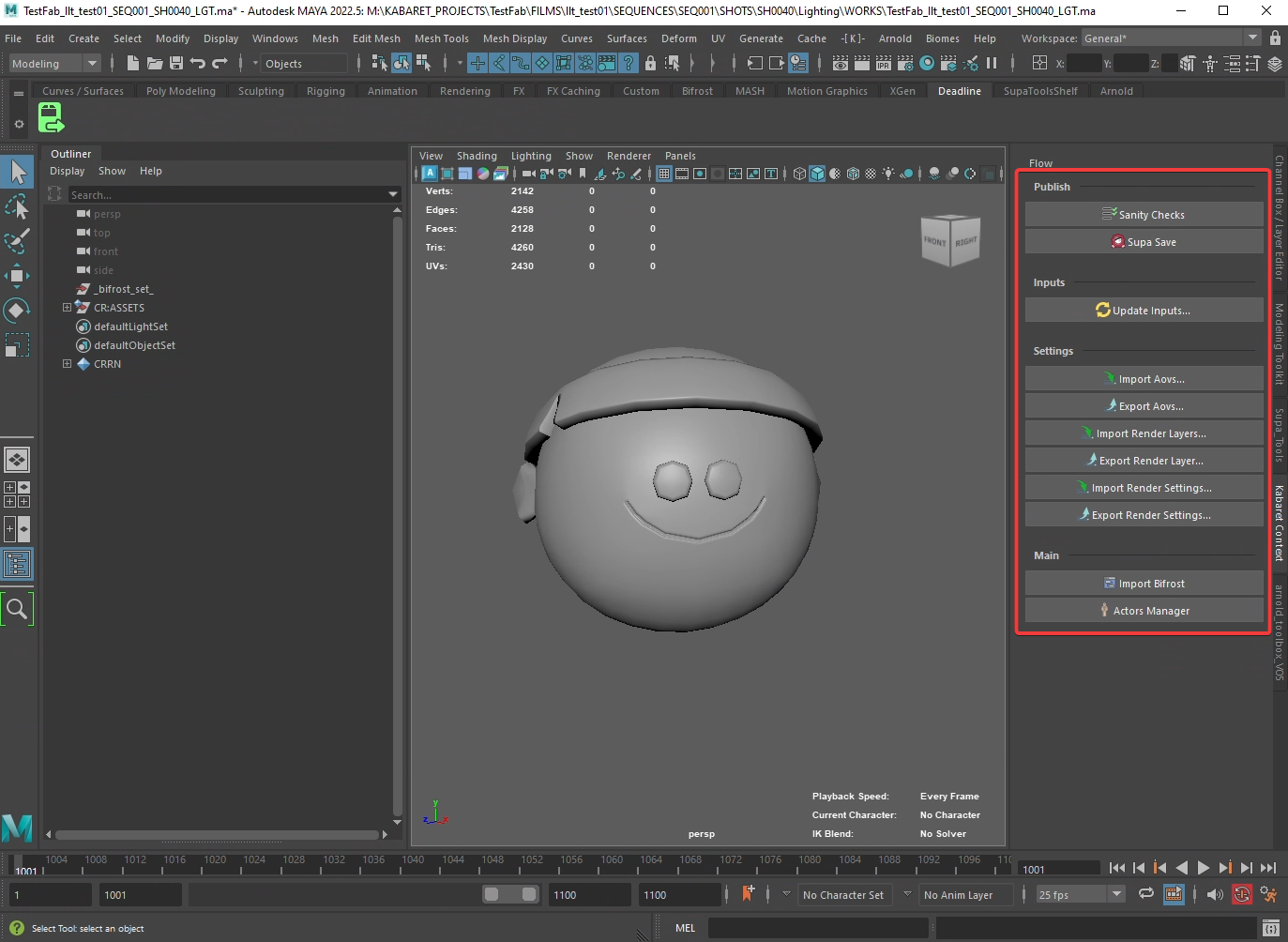
Task: Go to end of playback range
Action: click(x=1268, y=868)
